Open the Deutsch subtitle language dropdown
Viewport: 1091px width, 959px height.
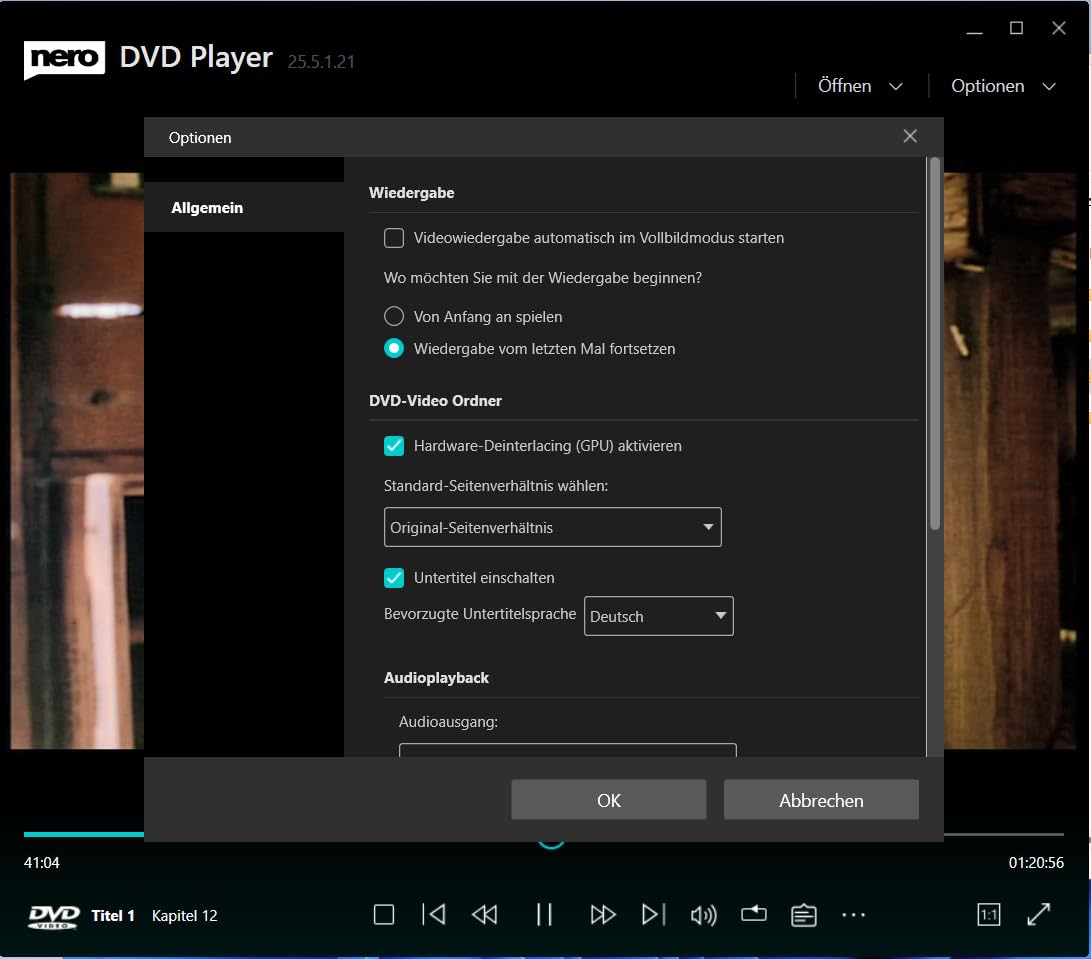click(x=658, y=616)
